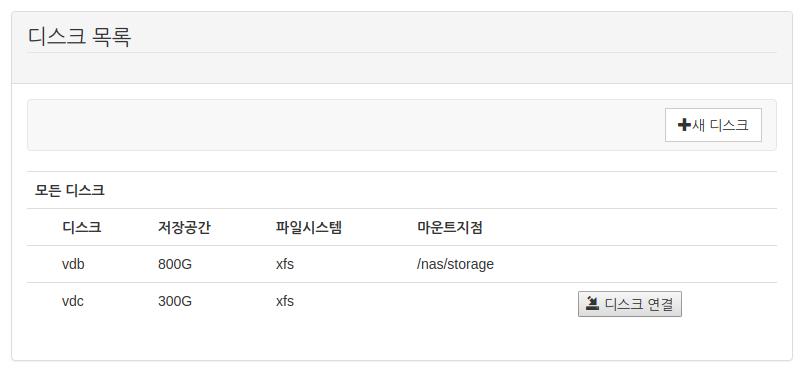This screenshot has height=371, width=800.
Task: Click the 800G storage value
Action: 175,264
